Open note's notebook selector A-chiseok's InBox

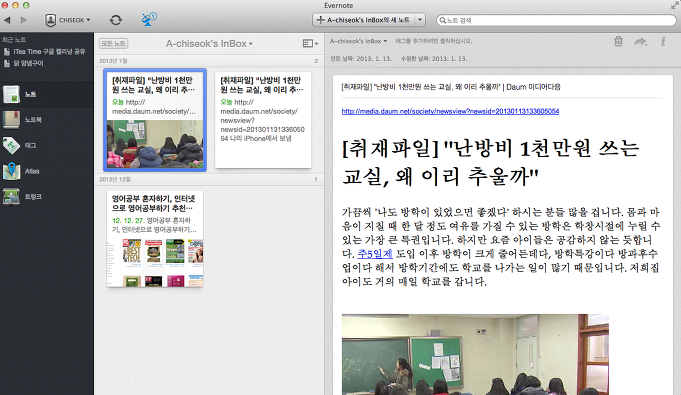(358, 41)
